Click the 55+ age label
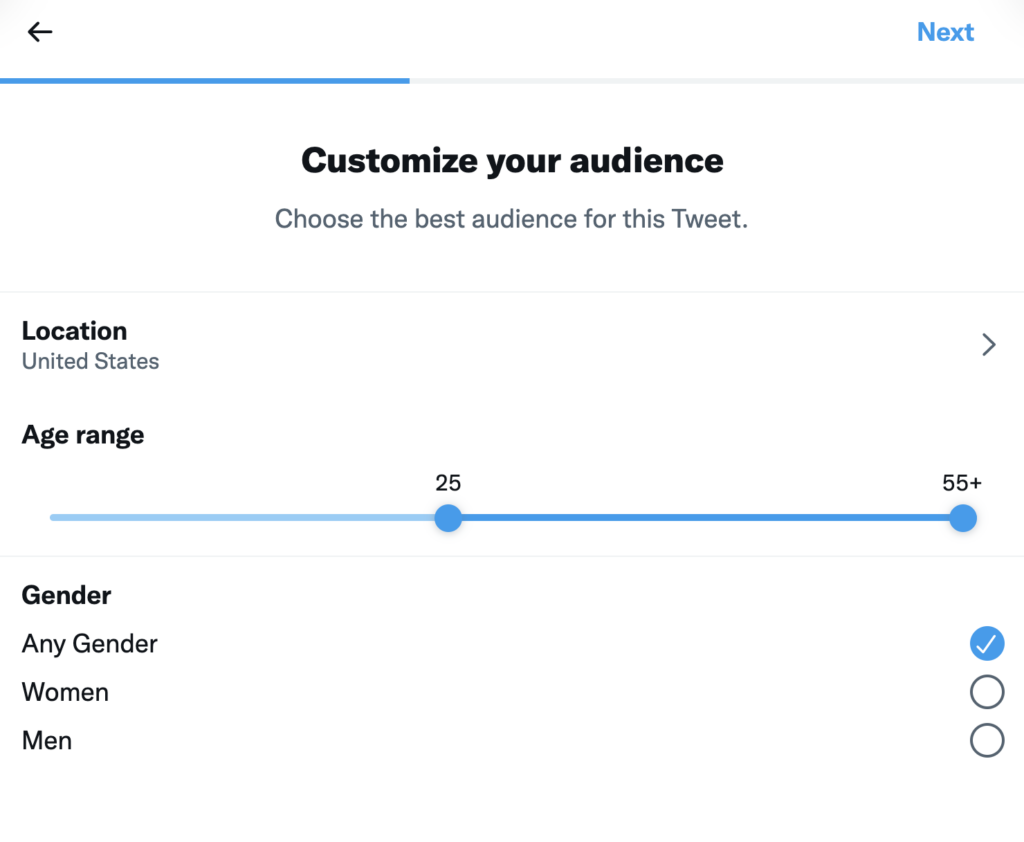This screenshot has width=1024, height=842. (960, 483)
